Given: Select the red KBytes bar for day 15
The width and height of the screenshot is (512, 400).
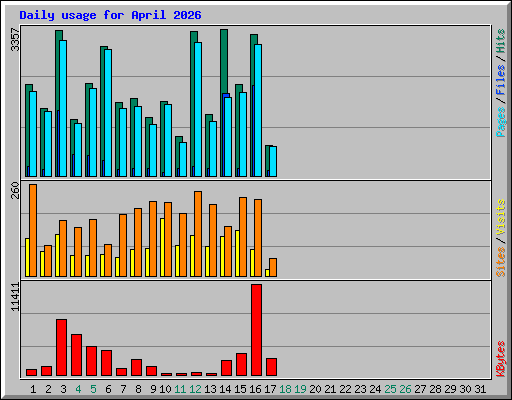Looking at the screenshot, I should (241, 365).
